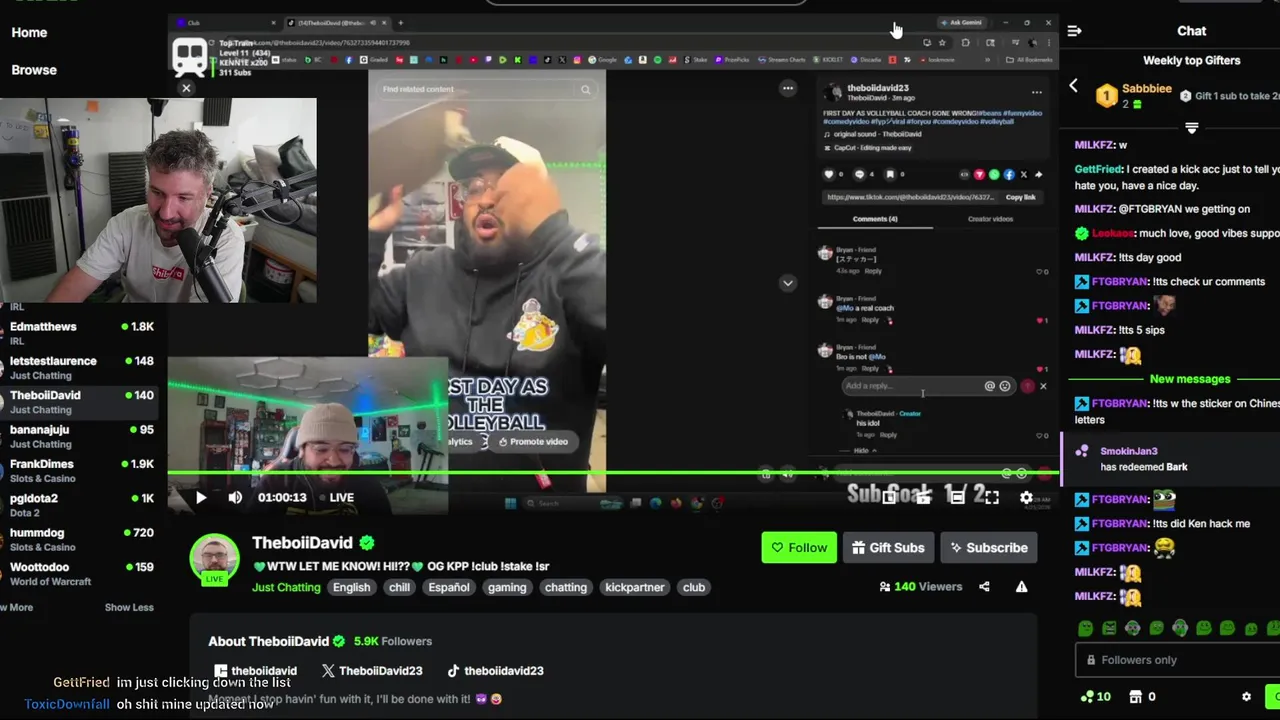Open the X TheboiiDavid23 social link
This screenshot has height=720, width=1280.
coord(372,671)
